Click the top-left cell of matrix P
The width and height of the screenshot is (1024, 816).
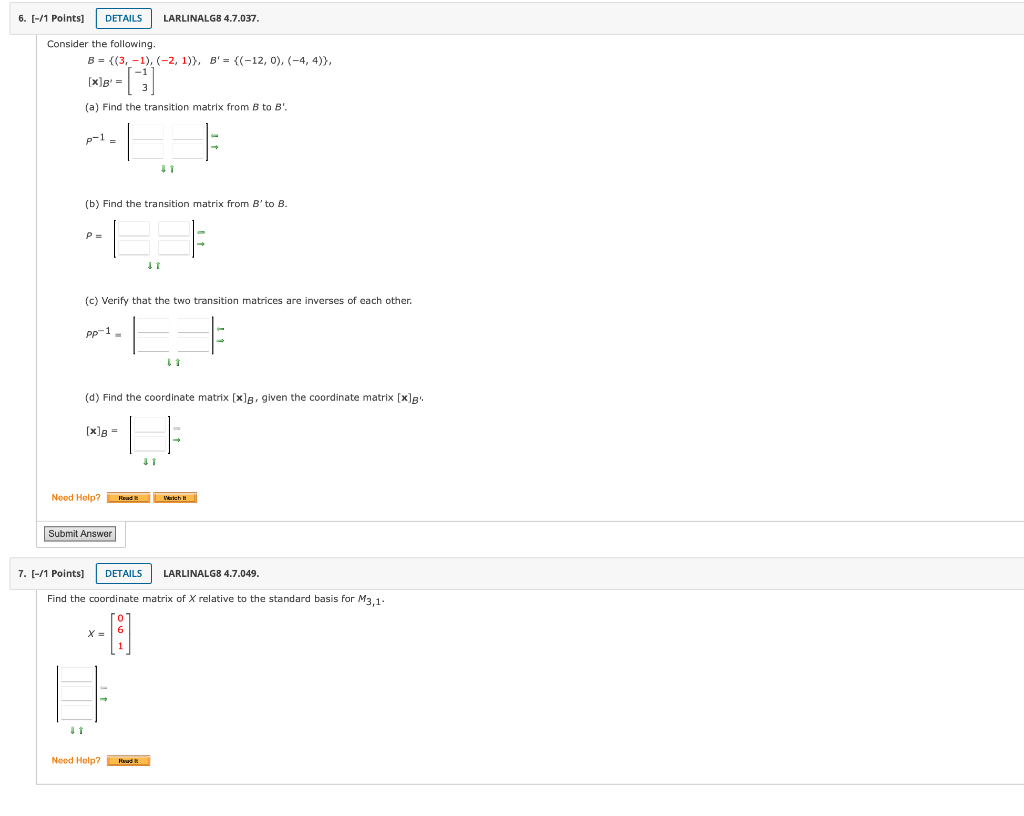coord(134,228)
